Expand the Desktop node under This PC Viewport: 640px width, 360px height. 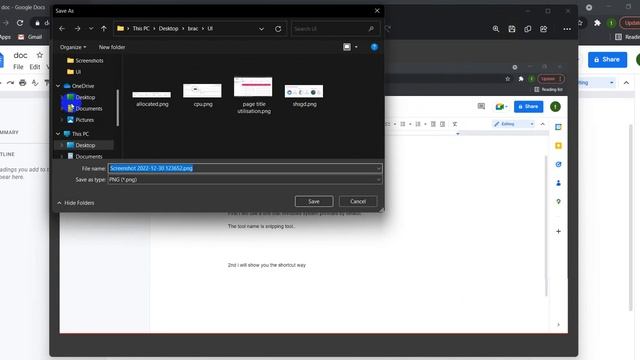tap(62, 145)
